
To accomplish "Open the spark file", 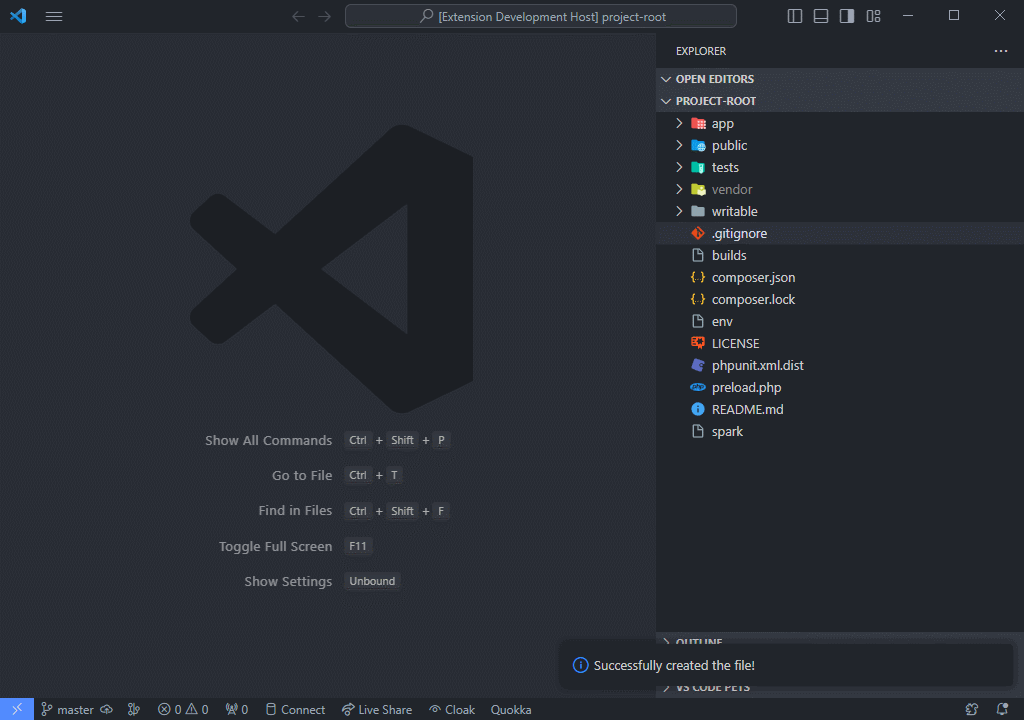I will click(840, 431).
